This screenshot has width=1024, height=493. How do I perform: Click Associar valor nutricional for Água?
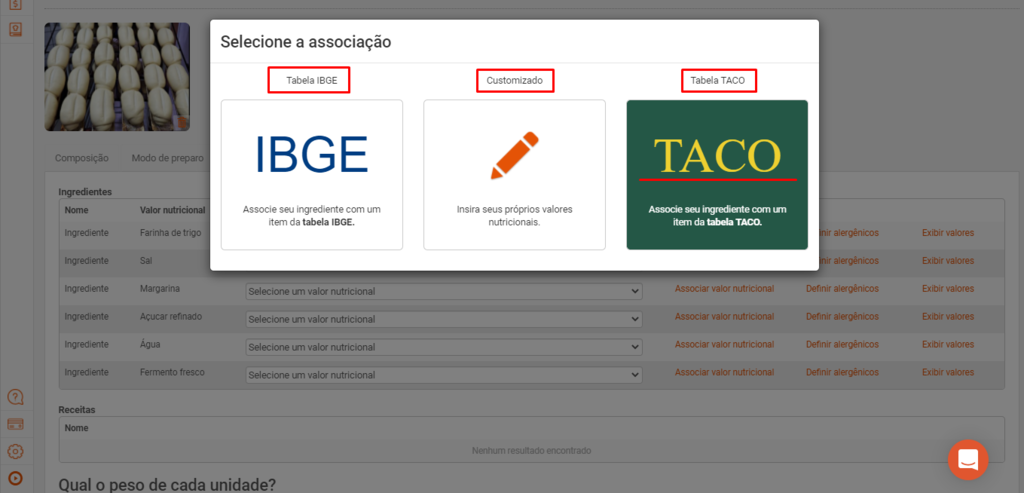pyautogui.click(x=724, y=344)
